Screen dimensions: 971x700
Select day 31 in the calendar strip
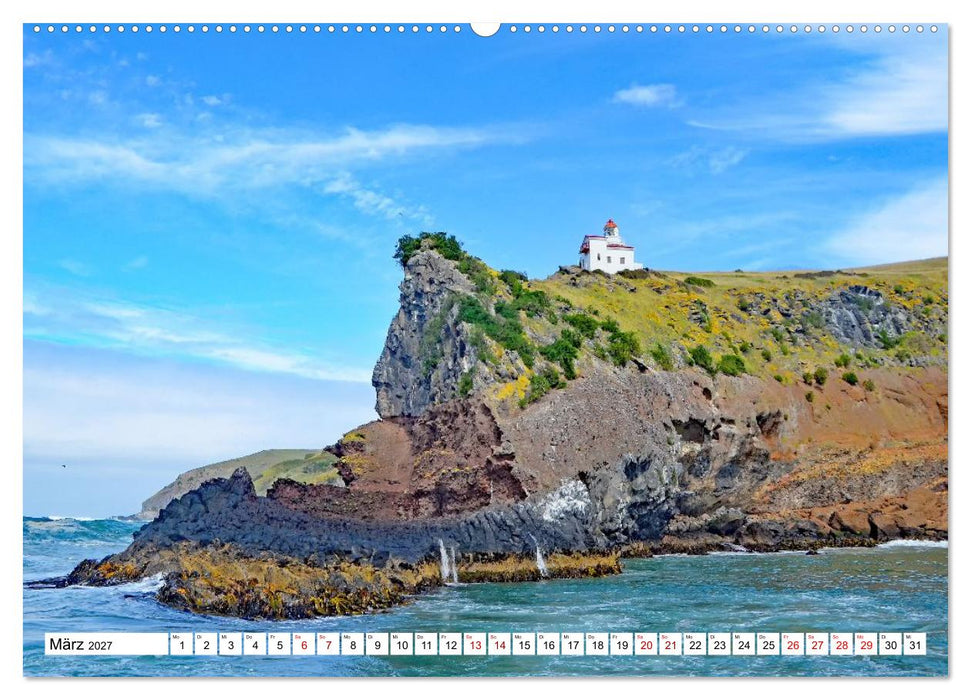(x=915, y=644)
